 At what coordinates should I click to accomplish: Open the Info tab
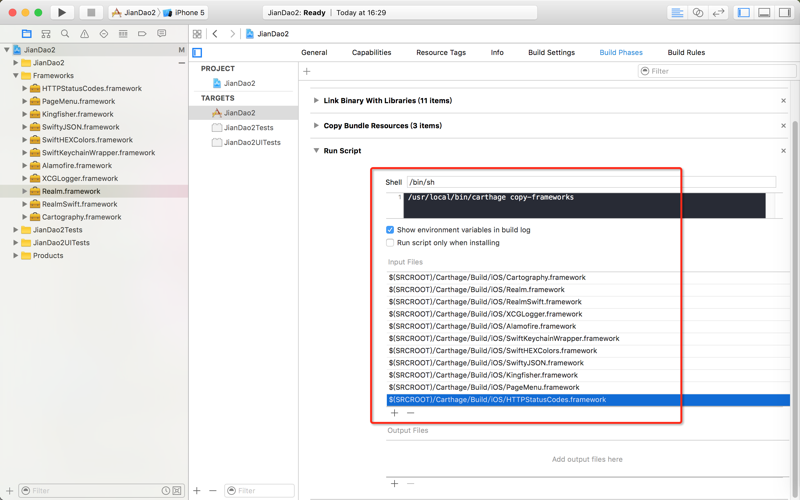(x=497, y=53)
